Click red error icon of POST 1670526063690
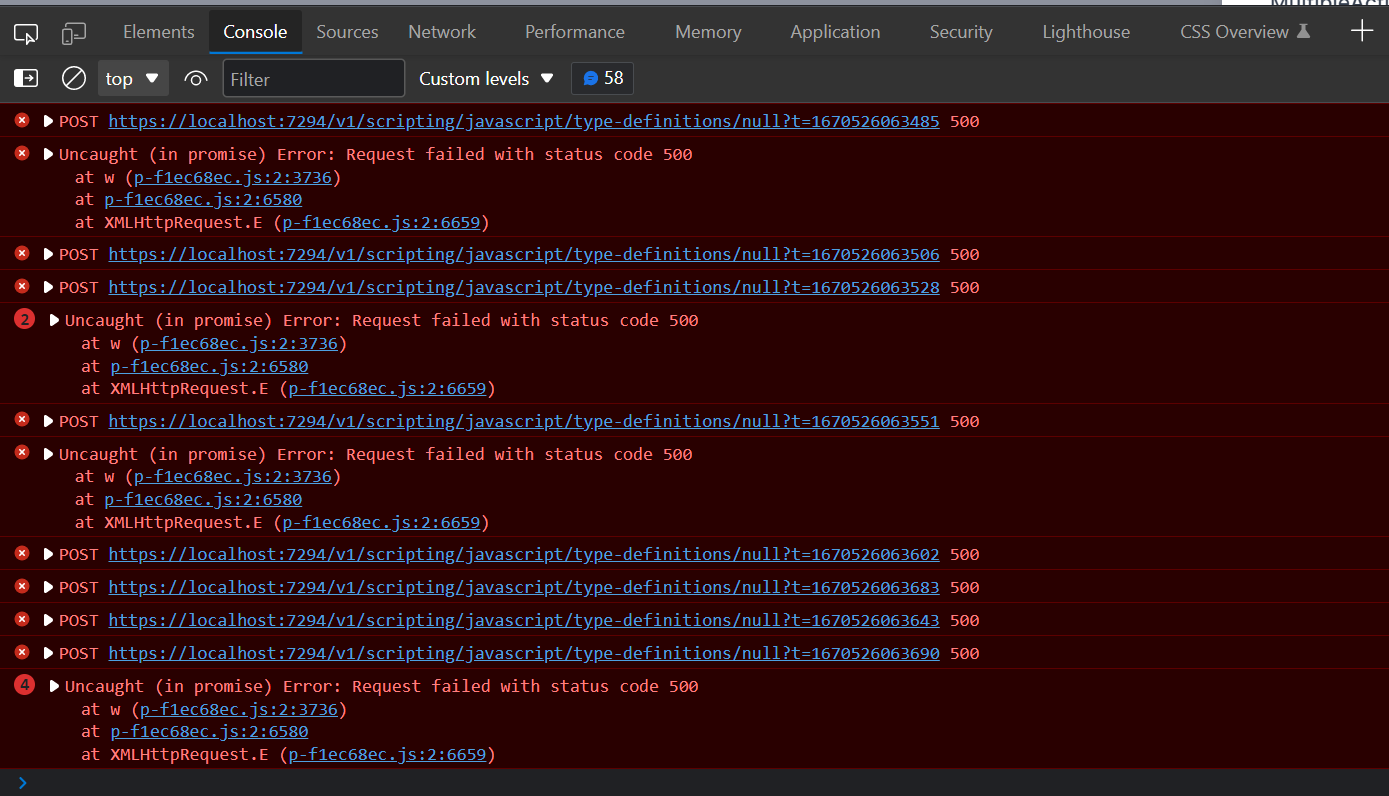This screenshot has width=1389, height=796. coord(22,652)
